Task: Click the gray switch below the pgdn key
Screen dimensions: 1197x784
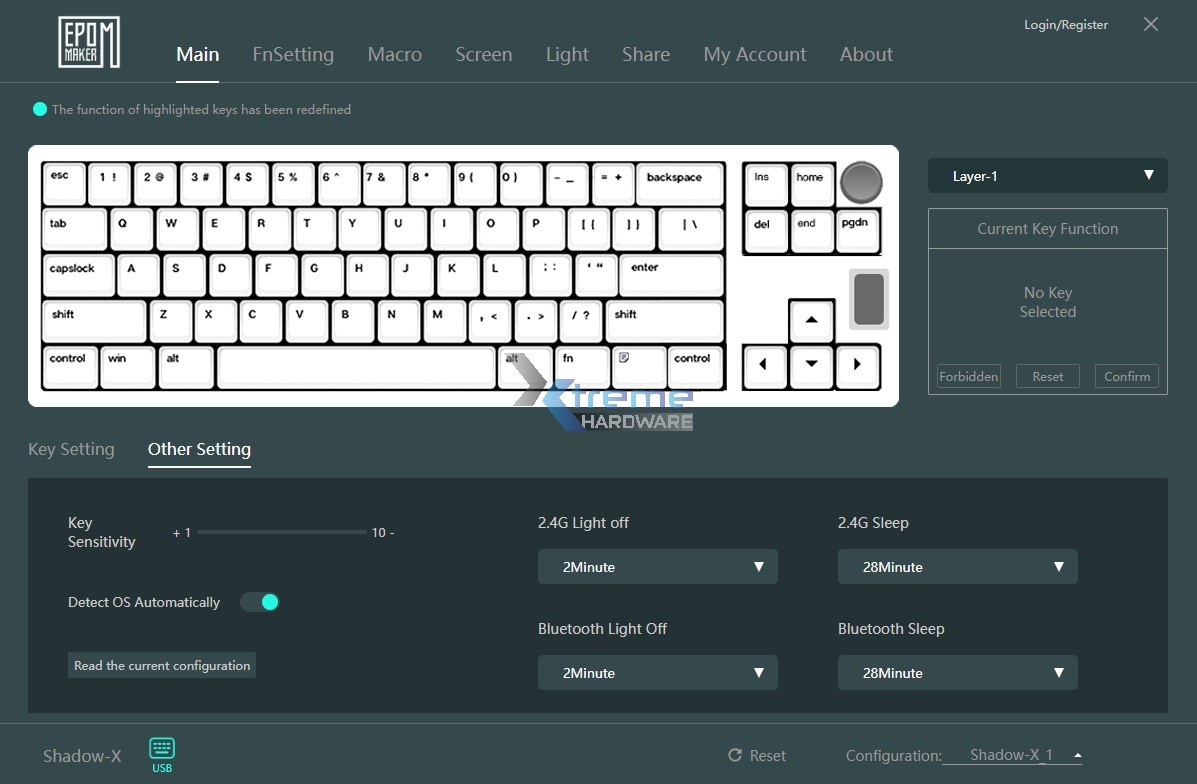Action: point(868,299)
